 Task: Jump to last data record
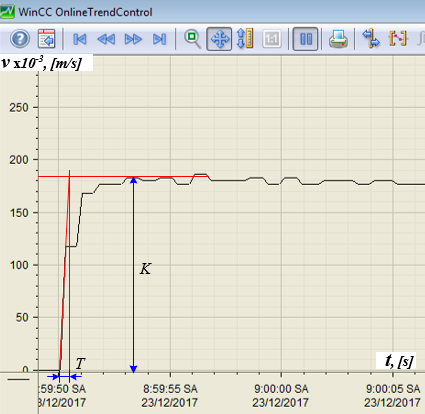tap(159, 39)
